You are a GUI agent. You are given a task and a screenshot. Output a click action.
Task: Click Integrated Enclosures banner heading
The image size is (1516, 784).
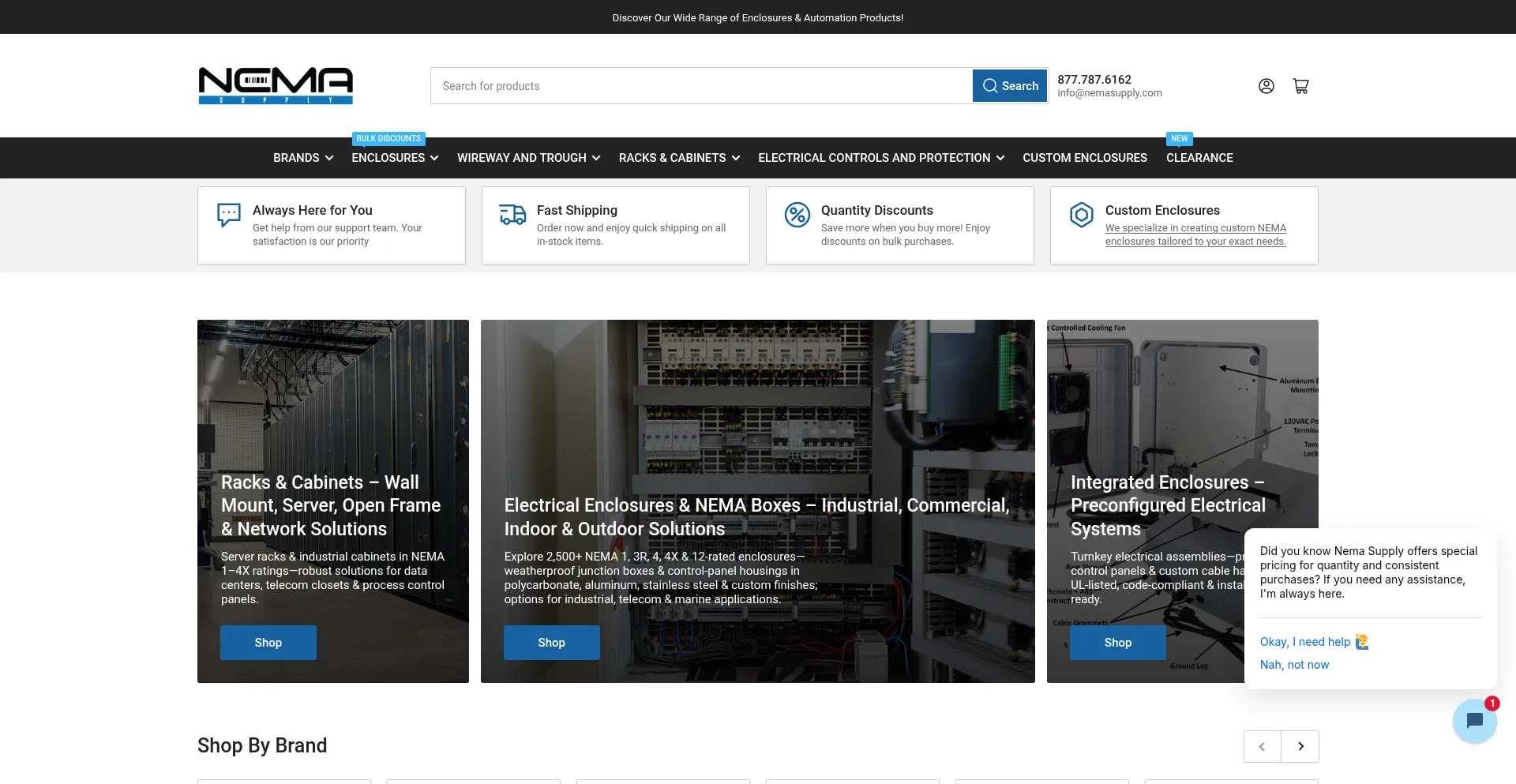1168,505
